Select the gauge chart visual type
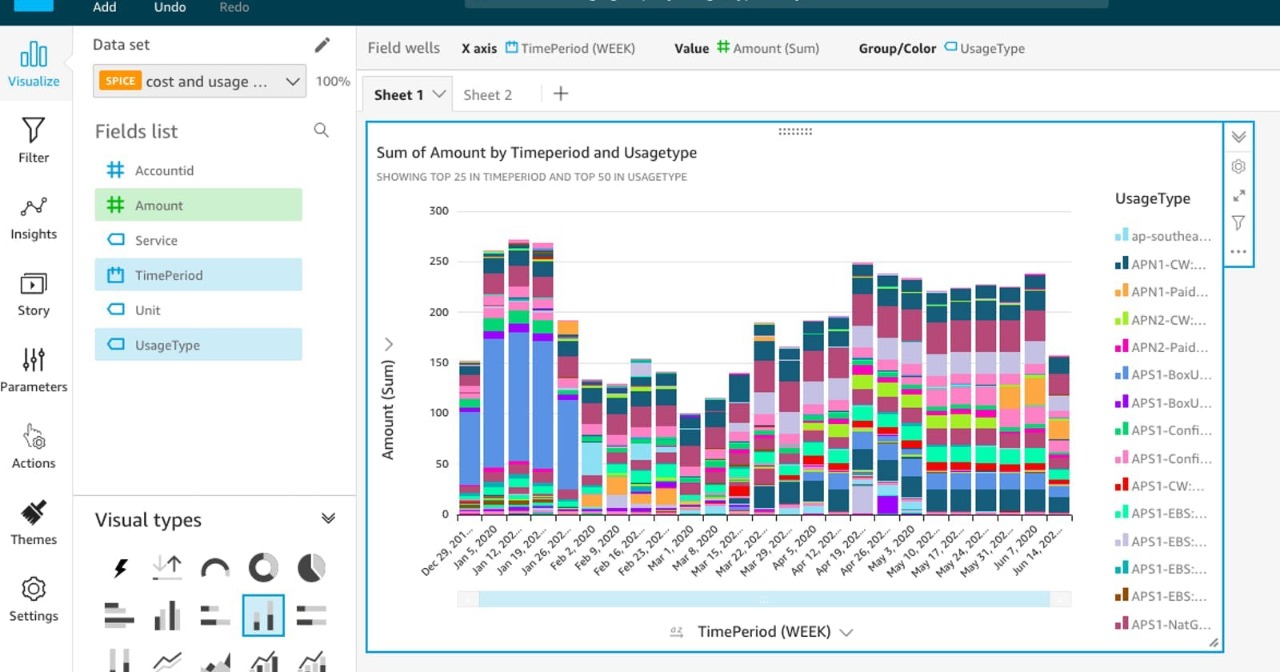 (215, 568)
